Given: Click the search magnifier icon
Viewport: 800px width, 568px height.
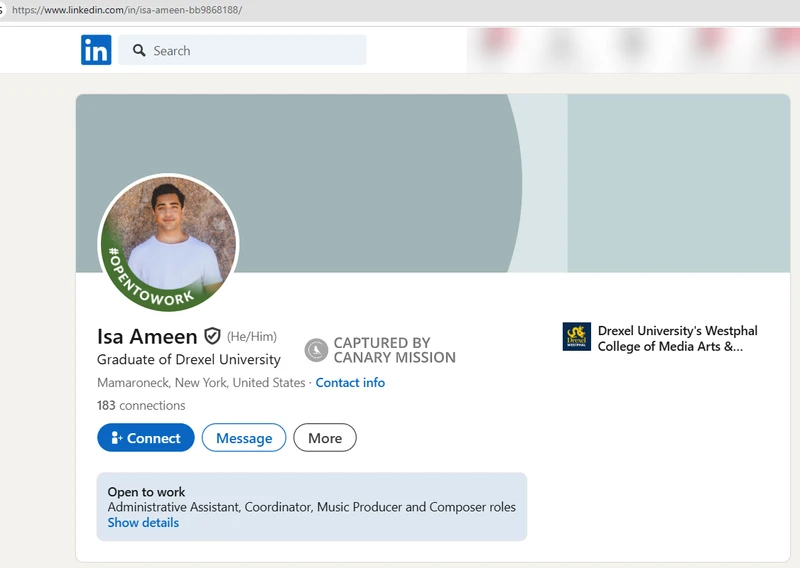Looking at the screenshot, I should [139, 50].
